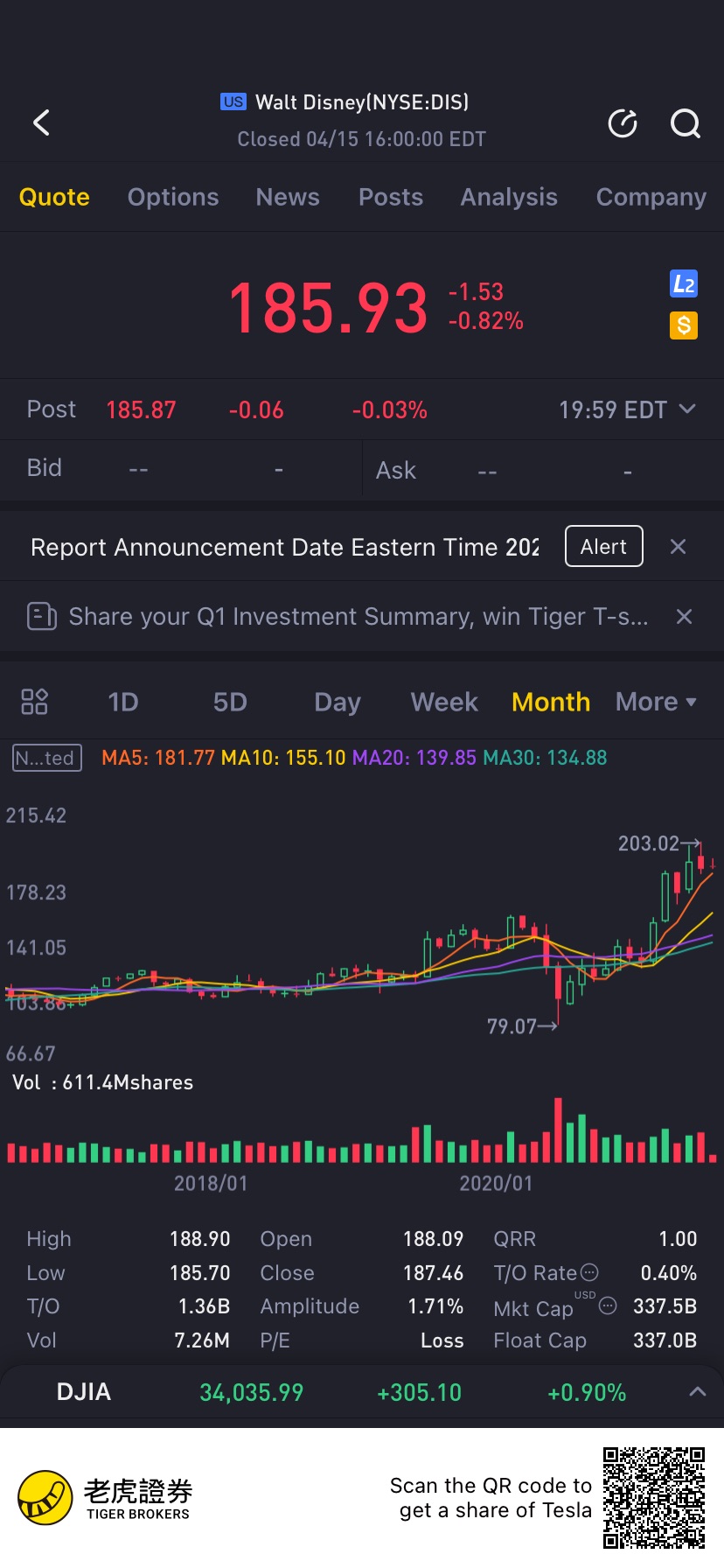The image size is (724, 1568).
Task: Tap the MA5: 181.77 indicator label
Action: (158, 758)
